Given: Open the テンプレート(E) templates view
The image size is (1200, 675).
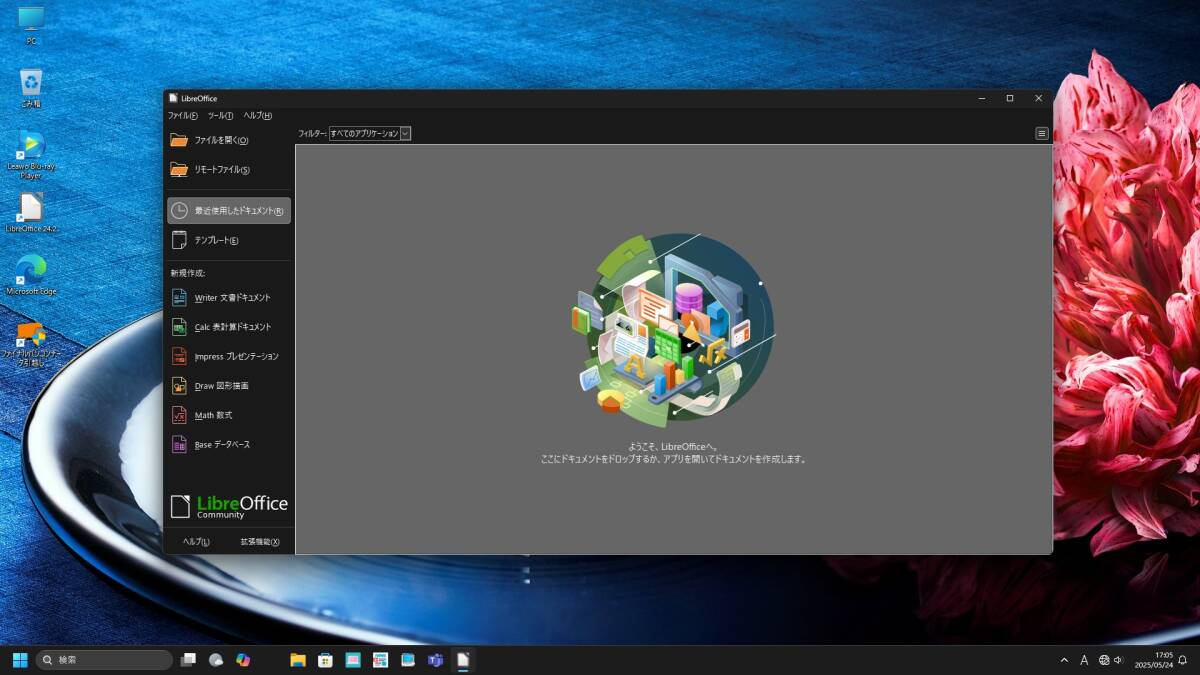Looking at the screenshot, I should click(229, 240).
